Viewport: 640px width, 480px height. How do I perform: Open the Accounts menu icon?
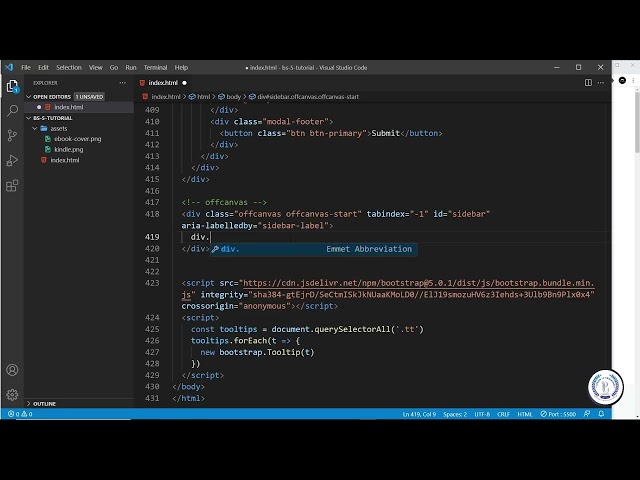12,370
